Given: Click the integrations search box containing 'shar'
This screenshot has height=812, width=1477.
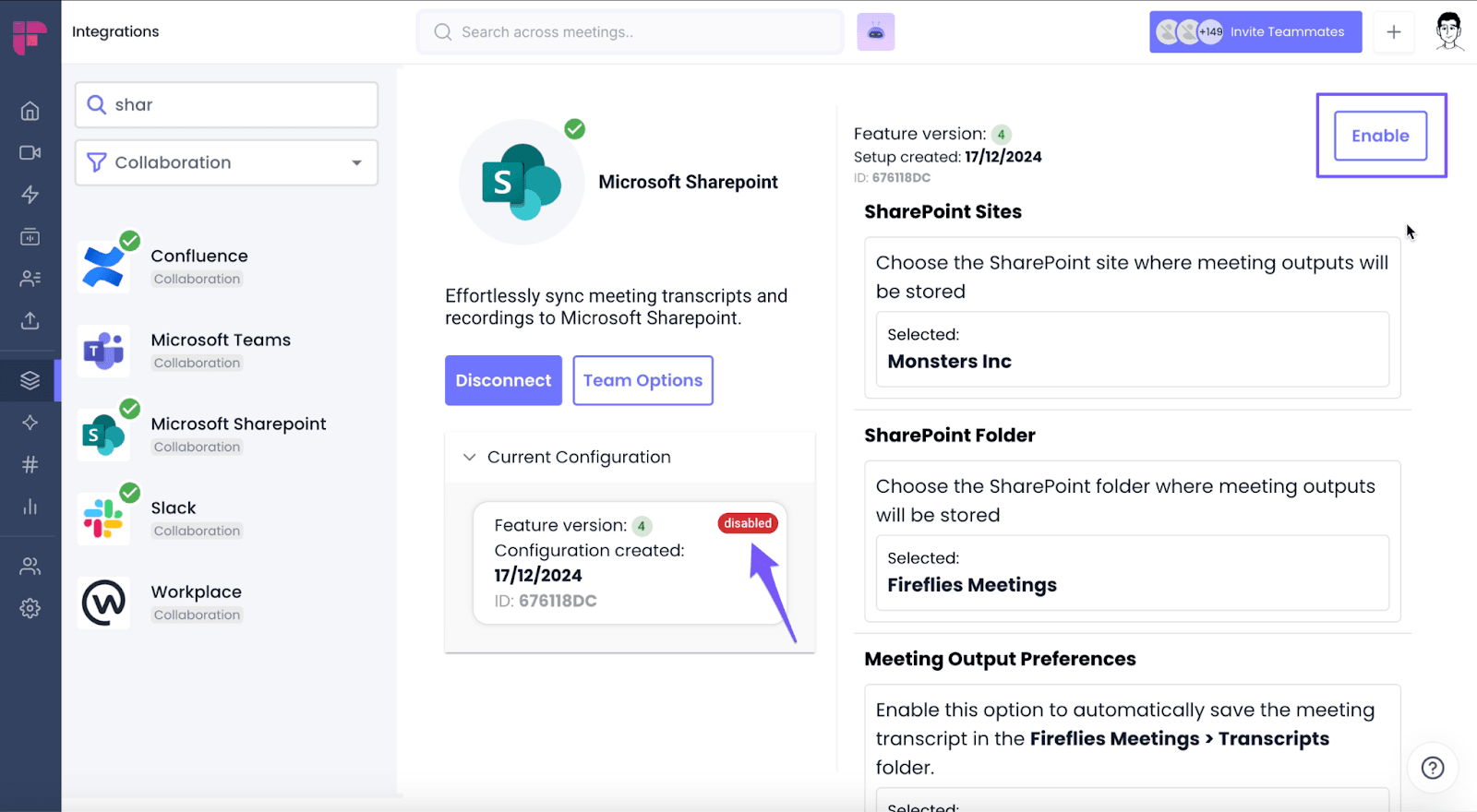Looking at the screenshot, I should [226, 104].
